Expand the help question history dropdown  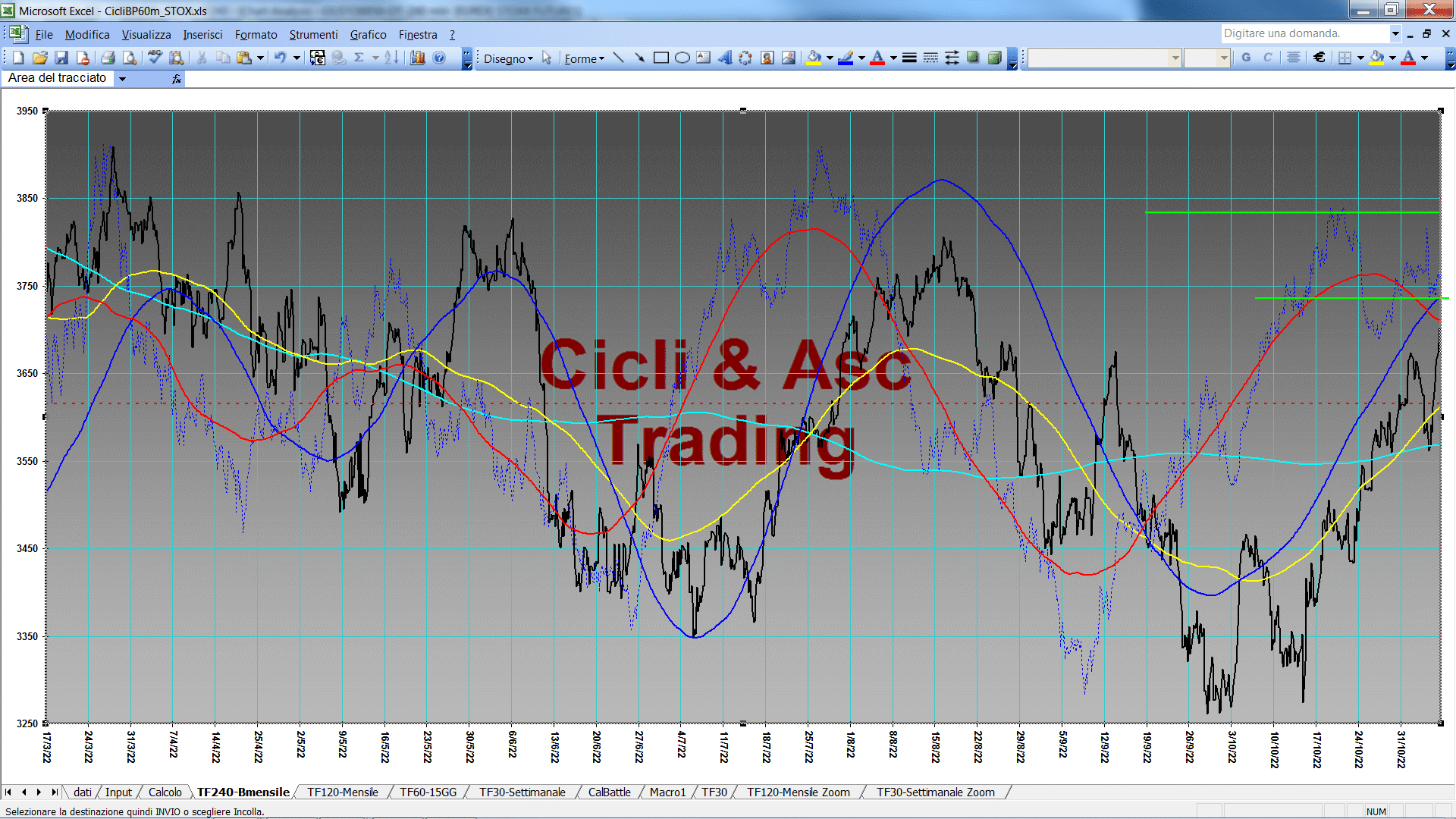click(1395, 33)
